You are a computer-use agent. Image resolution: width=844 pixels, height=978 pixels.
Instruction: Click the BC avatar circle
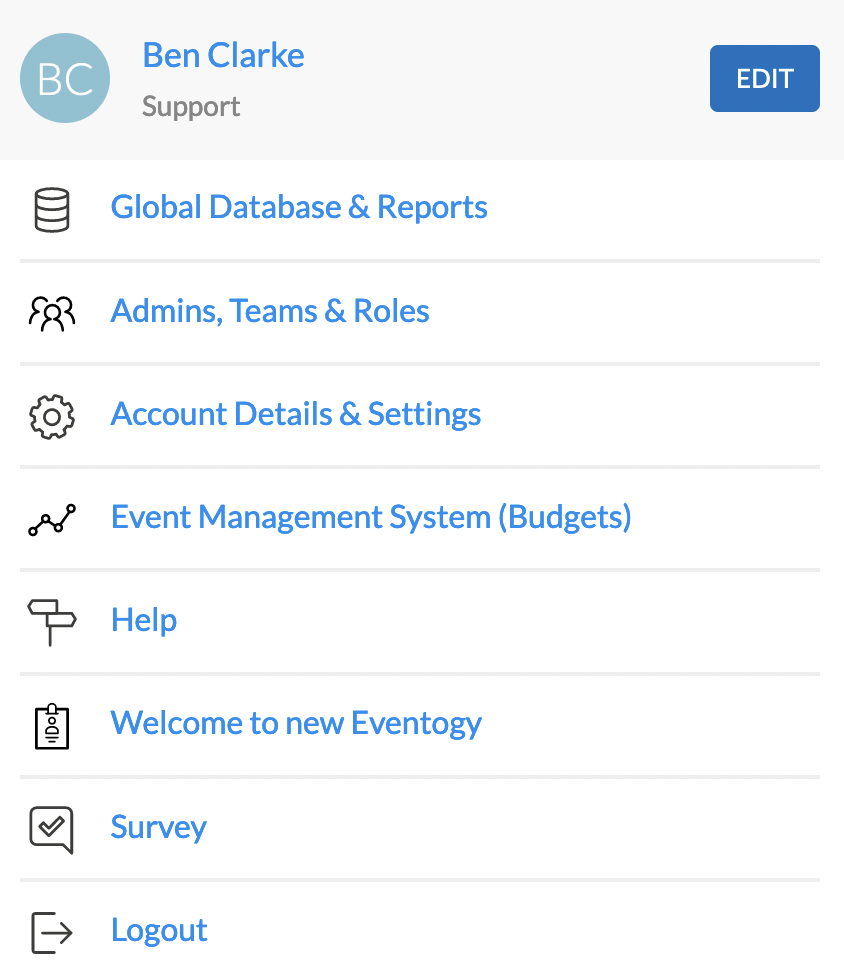[x=65, y=78]
